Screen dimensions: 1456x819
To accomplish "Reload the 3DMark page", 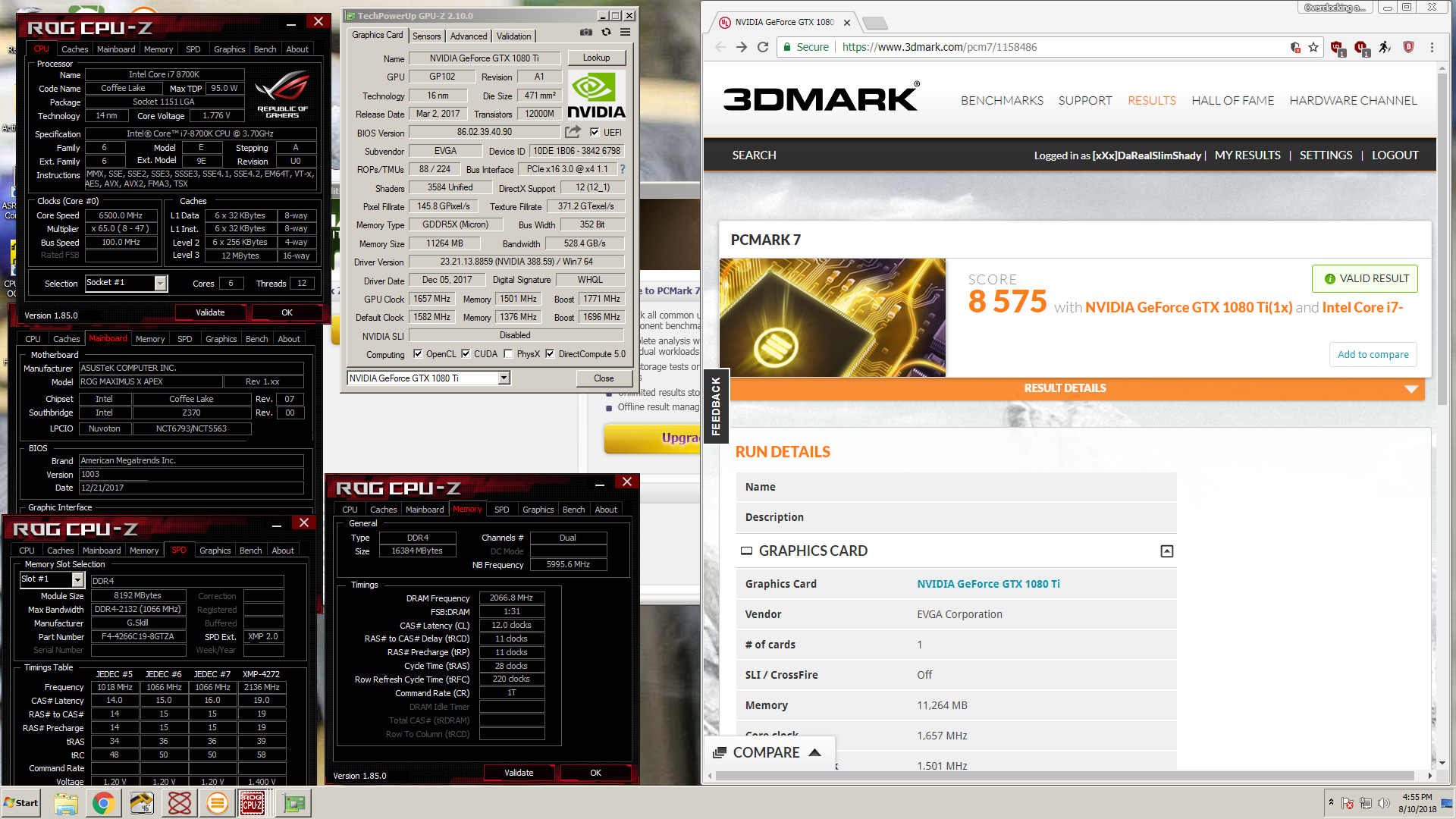I will 764,47.
